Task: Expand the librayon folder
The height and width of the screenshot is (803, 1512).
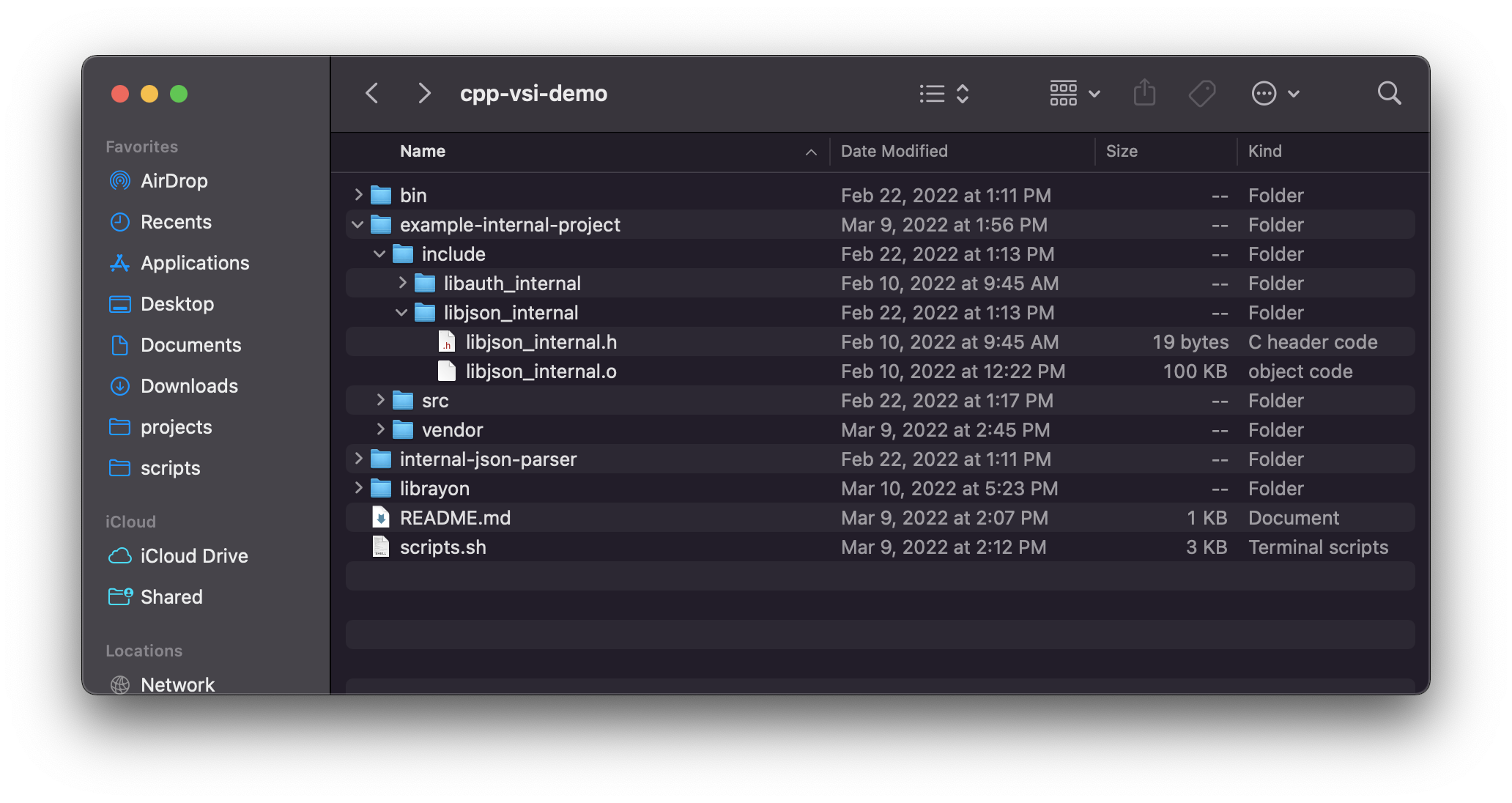Action: click(x=358, y=488)
